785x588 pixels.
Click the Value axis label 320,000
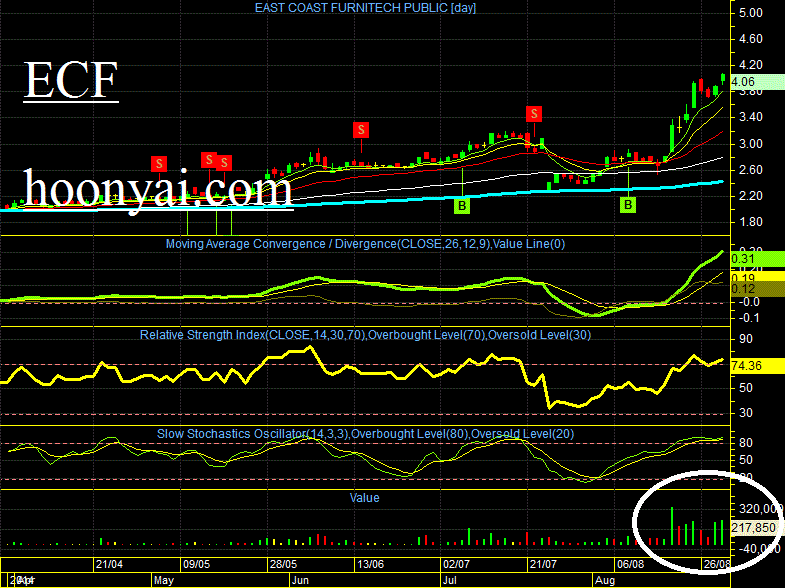(x=761, y=509)
